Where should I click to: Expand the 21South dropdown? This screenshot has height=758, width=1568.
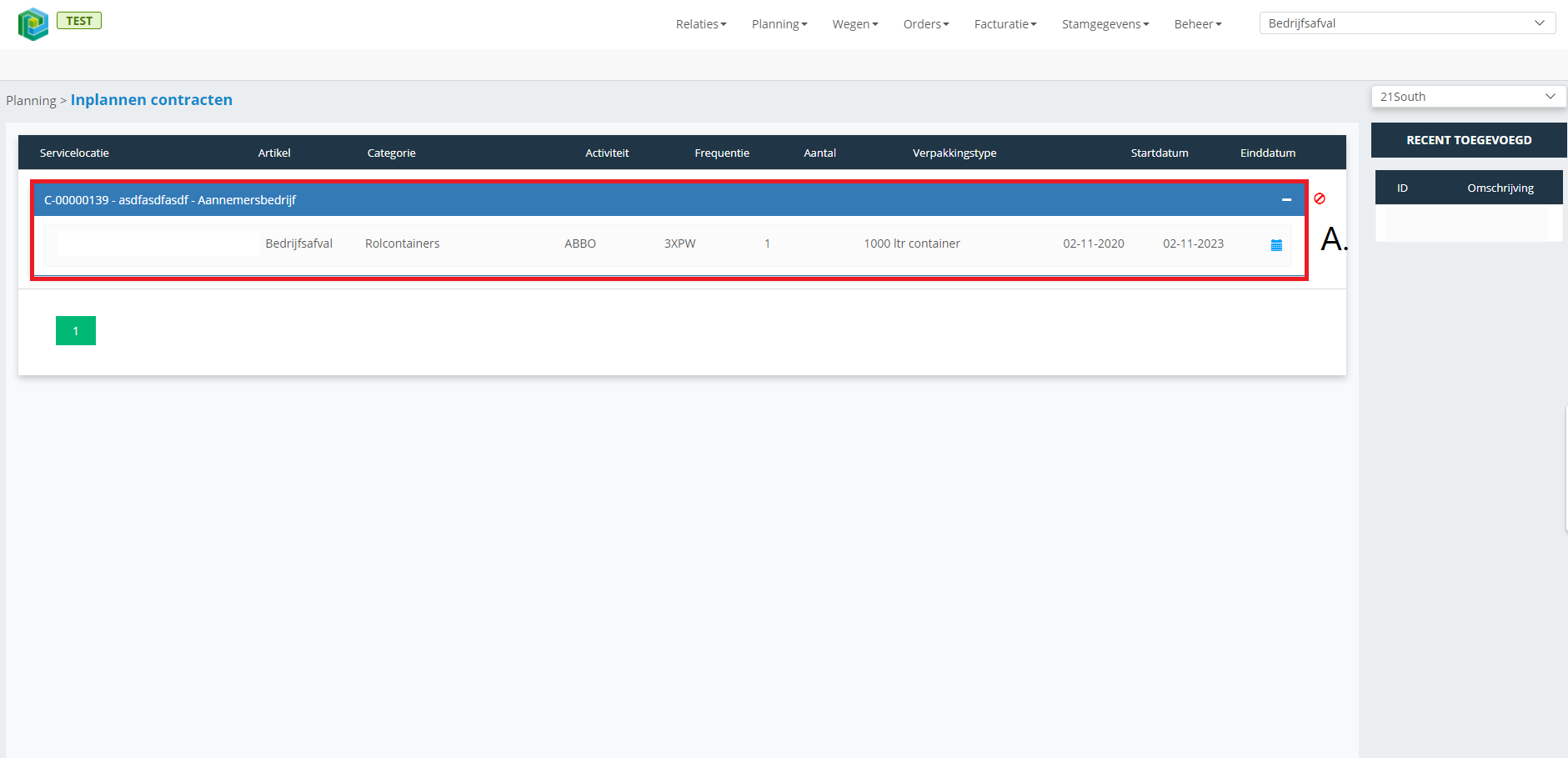[x=1468, y=97]
